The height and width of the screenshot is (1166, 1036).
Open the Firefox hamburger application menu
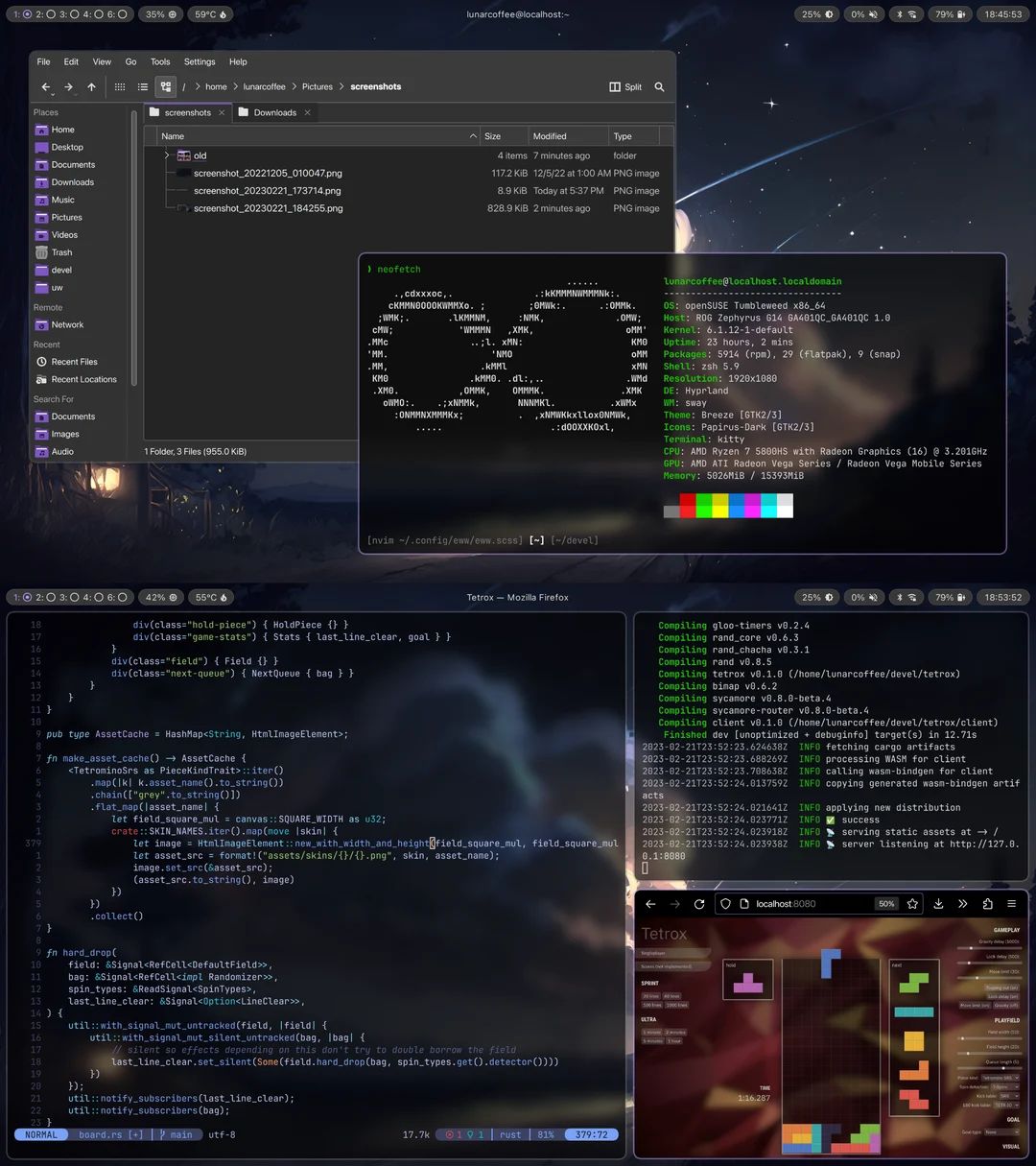(1011, 904)
